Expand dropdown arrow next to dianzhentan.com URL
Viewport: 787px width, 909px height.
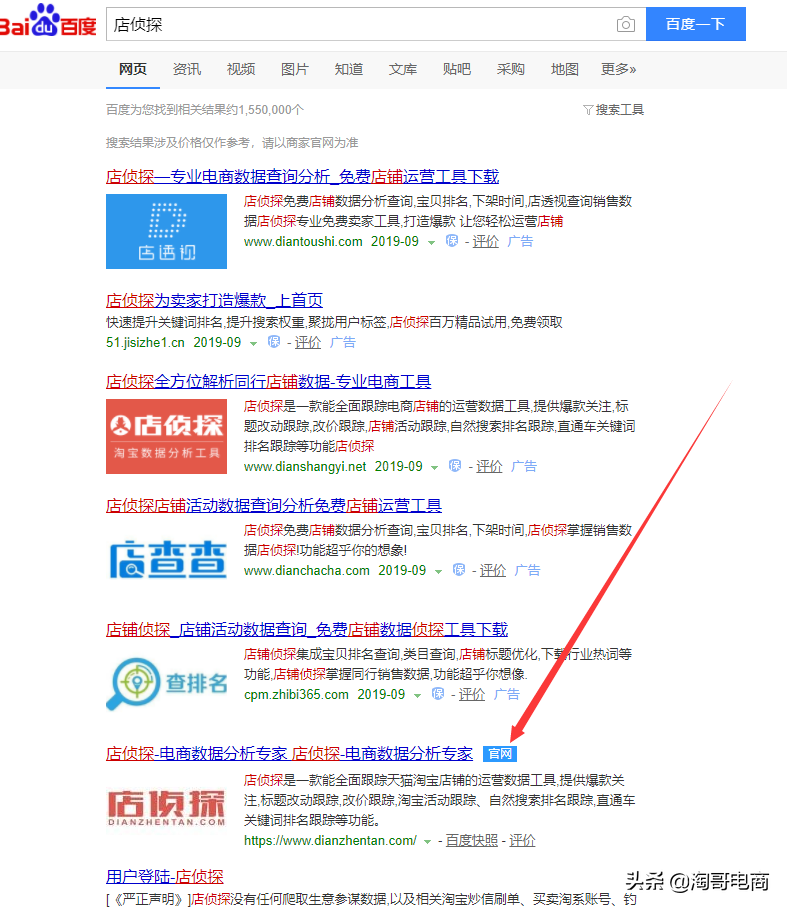click(x=428, y=842)
